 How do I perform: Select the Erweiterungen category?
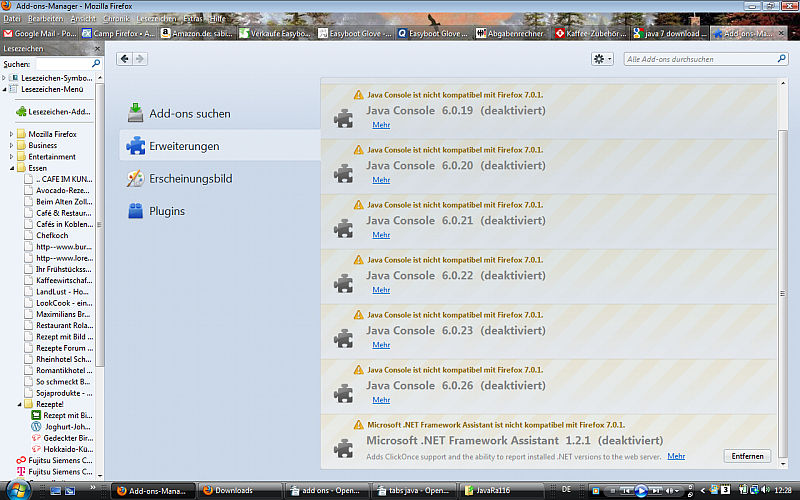click(220, 146)
